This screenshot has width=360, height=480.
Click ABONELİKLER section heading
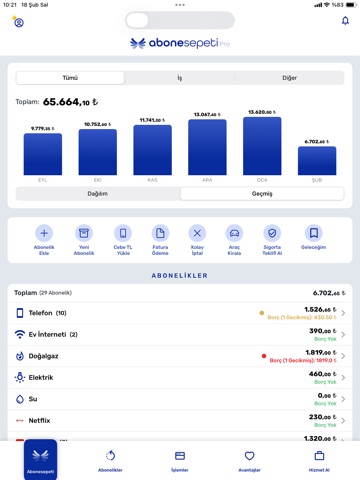click(x=180, y=276)
